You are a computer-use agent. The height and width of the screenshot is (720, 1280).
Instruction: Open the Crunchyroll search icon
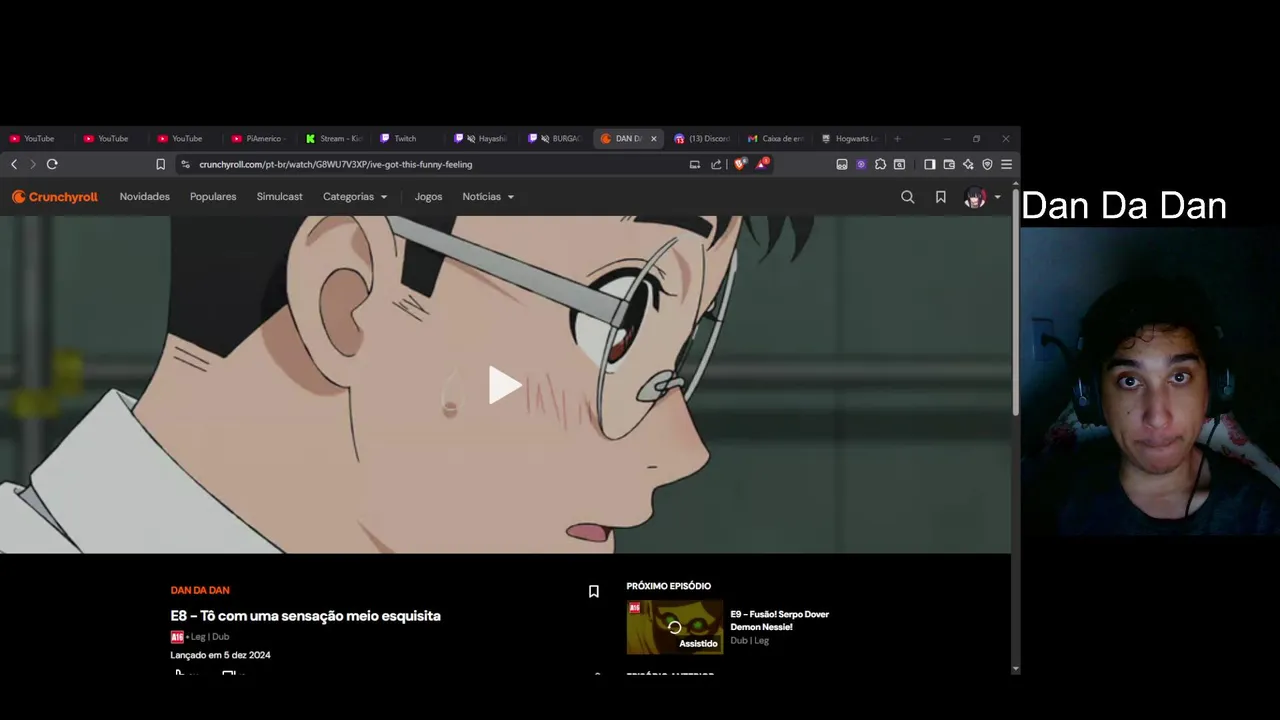[x=908, y=197]
